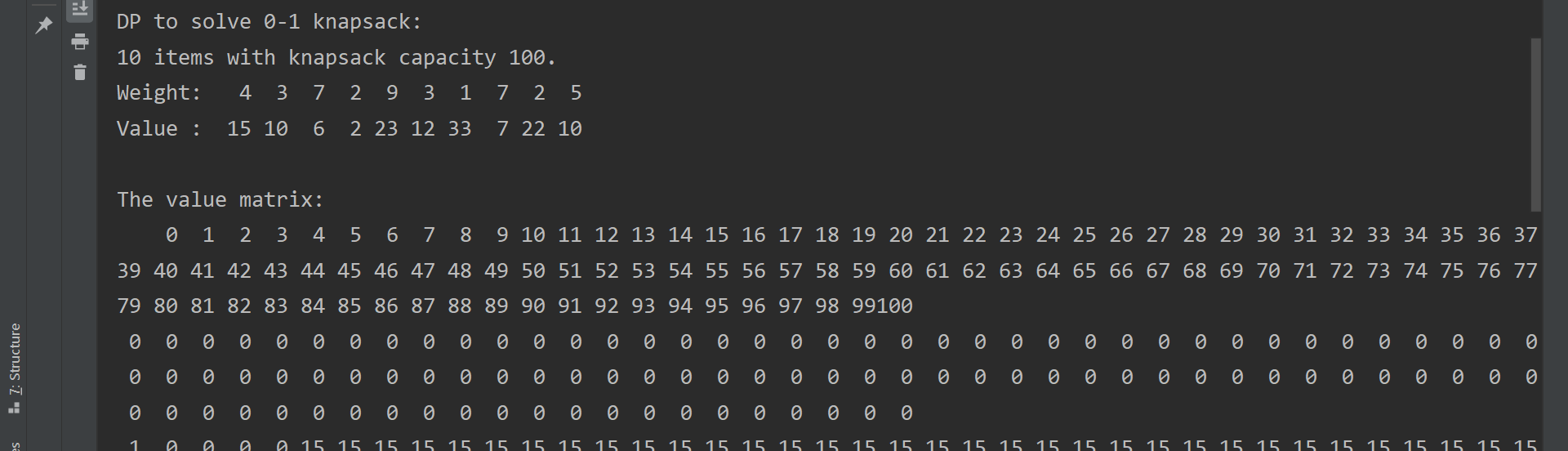
Task: Click the 'Weight:' output label
Action: coord(158,93)
